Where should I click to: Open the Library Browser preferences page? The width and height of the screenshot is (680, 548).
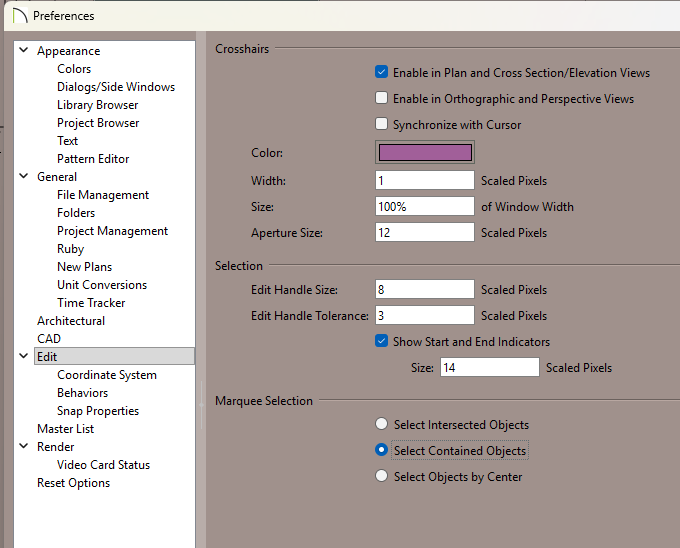[x=97, y=105]
